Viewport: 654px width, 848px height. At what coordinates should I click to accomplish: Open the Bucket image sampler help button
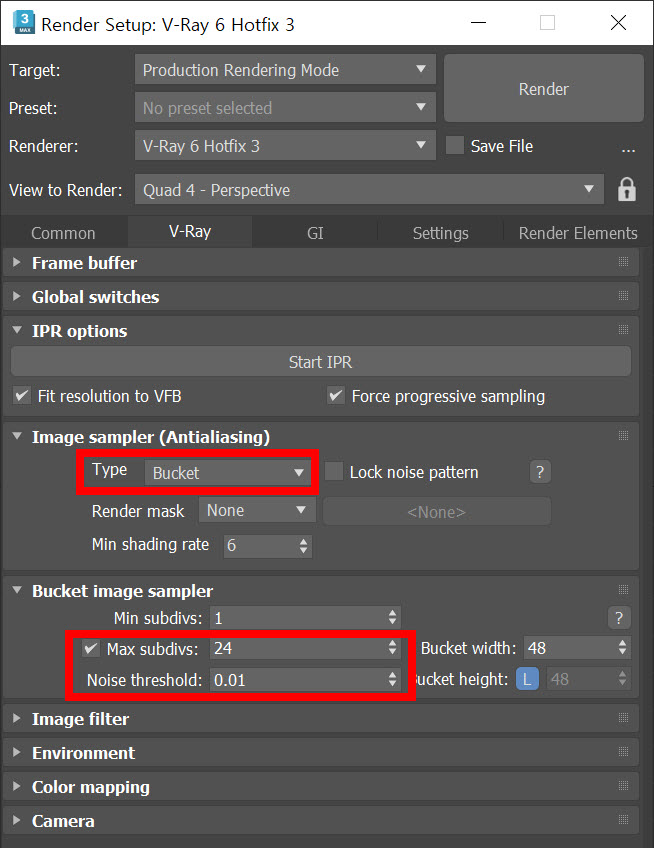pos(619,618)
